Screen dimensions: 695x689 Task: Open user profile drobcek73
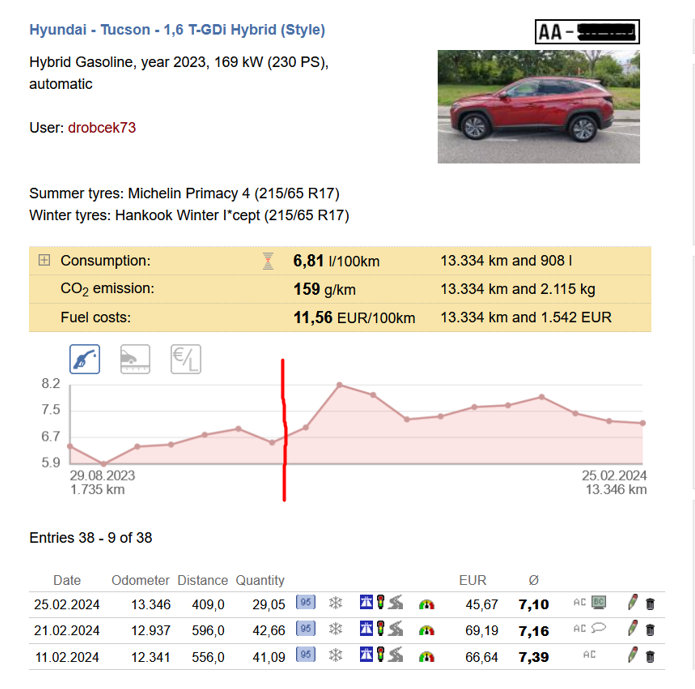pos(102,128)
